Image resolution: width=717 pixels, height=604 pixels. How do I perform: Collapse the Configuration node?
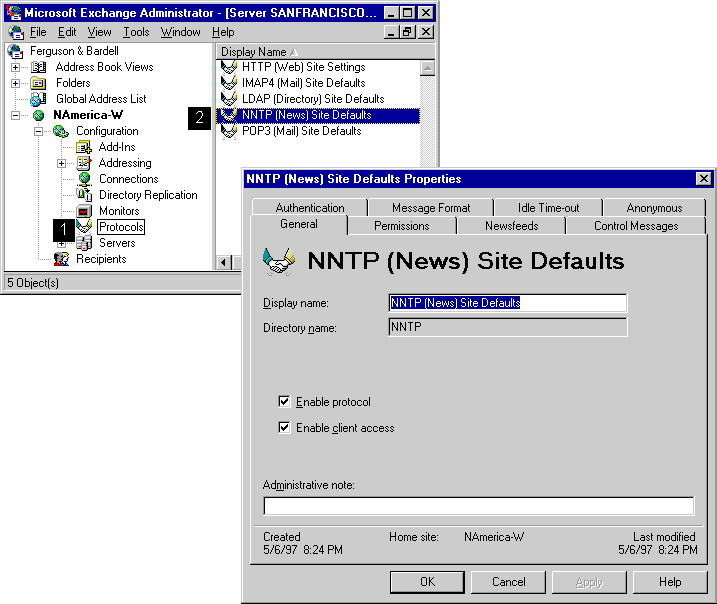coord(38,132)
